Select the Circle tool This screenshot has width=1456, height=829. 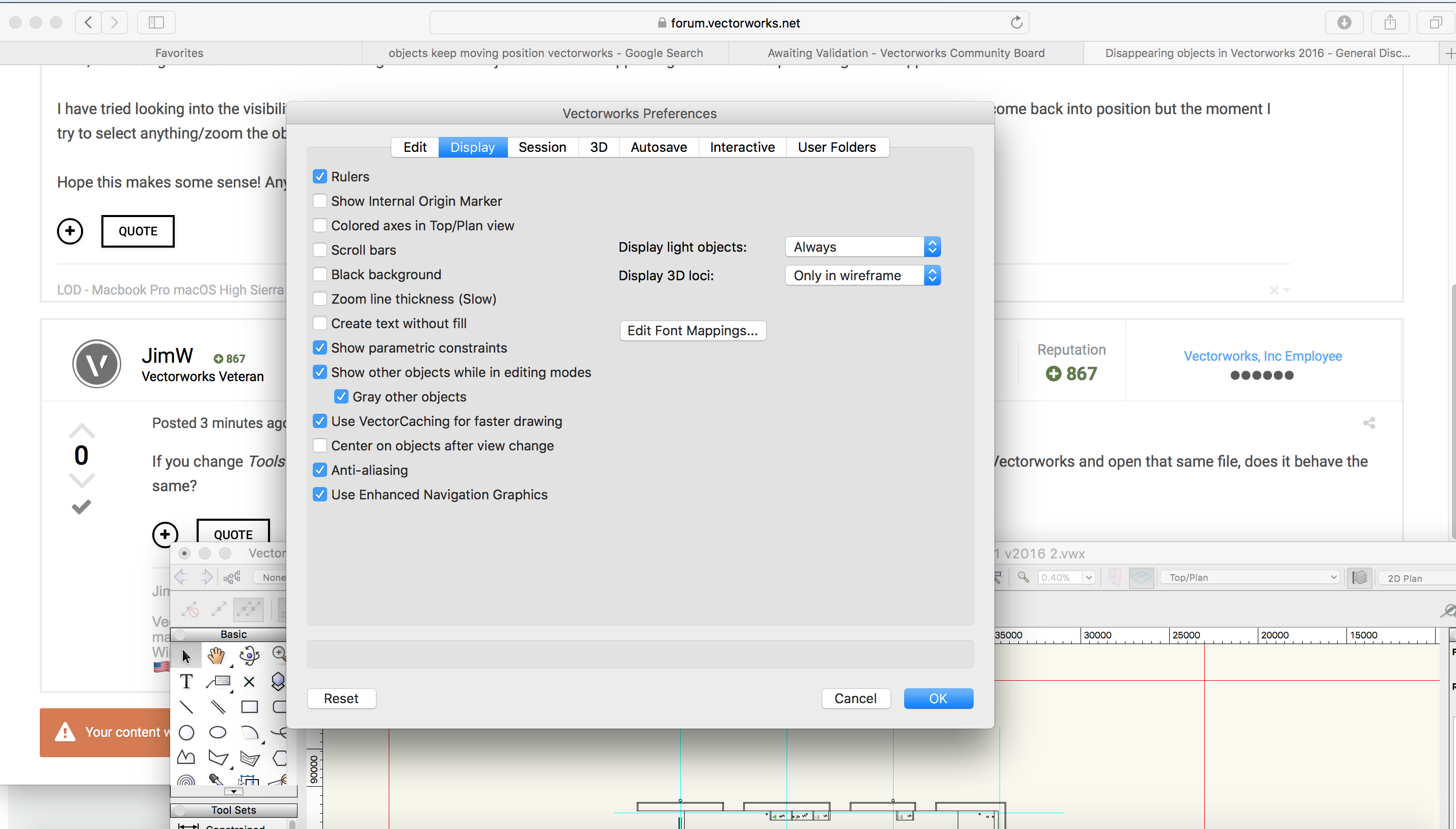[x=186, y=733]
